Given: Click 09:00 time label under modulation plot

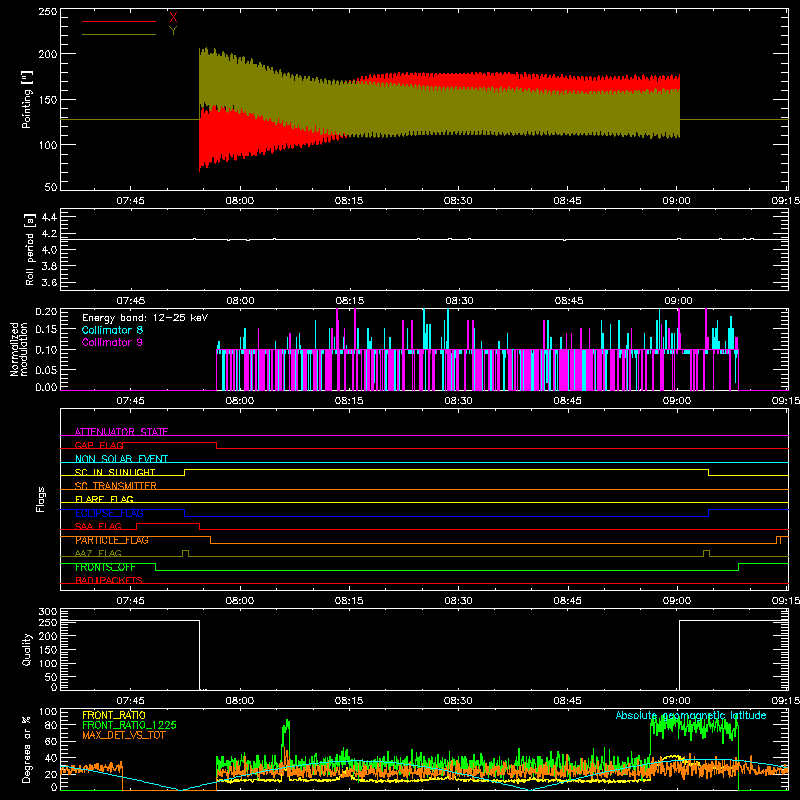Looking at the screenshot, I should 677,401.
